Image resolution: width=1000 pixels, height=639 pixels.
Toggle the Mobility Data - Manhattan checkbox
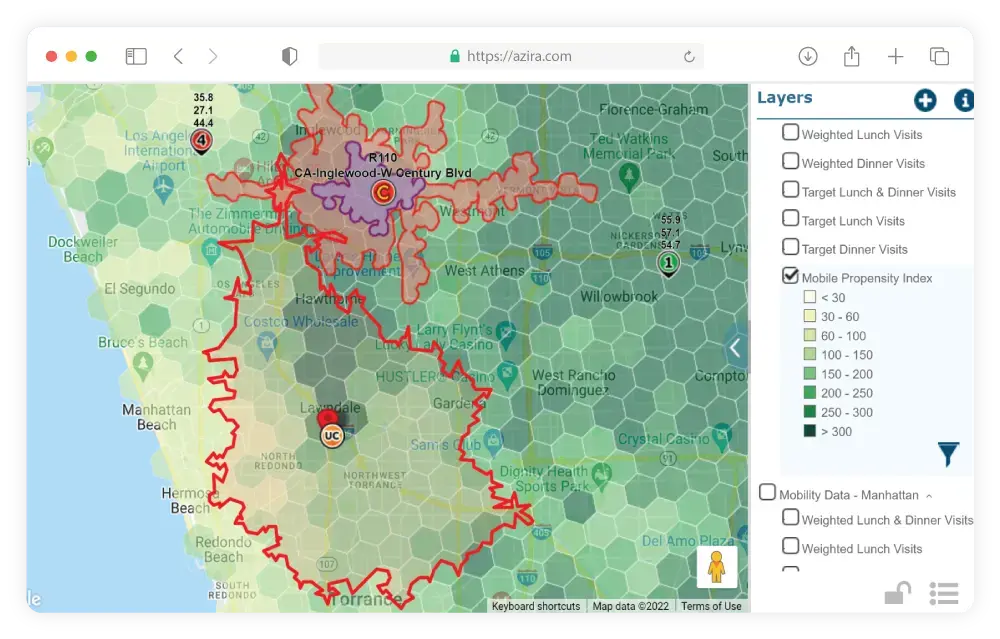click(767, 492)
